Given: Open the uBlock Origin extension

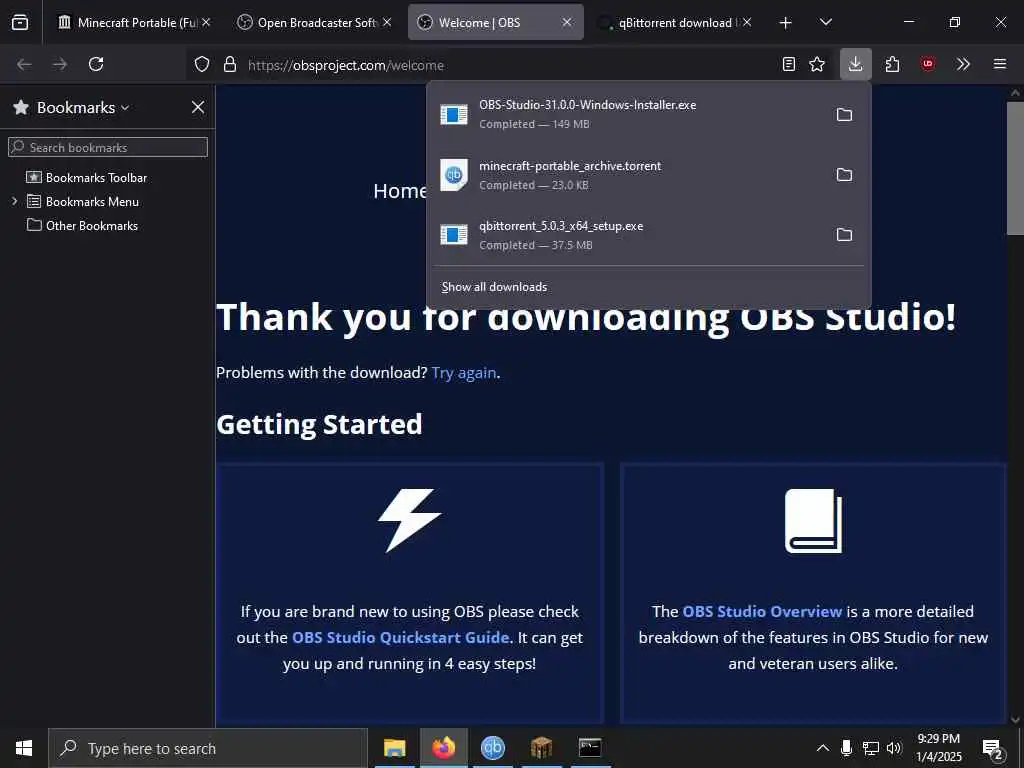Looking at the screenshot, I should click(928, 64).
